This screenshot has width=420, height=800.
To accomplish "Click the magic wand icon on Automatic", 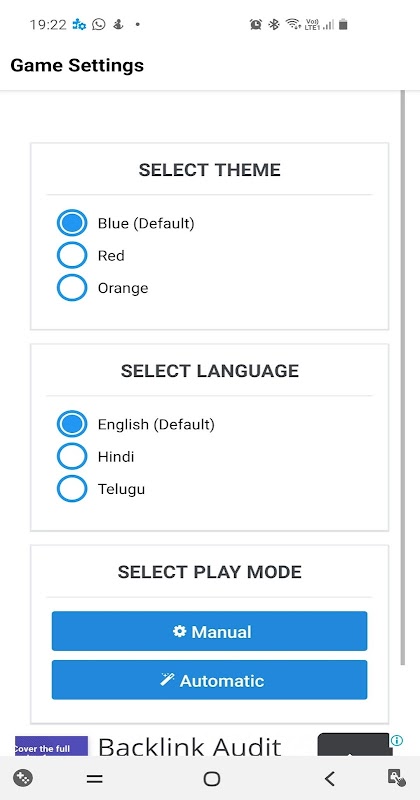I will pyautogui.click(x=167, y=680).
